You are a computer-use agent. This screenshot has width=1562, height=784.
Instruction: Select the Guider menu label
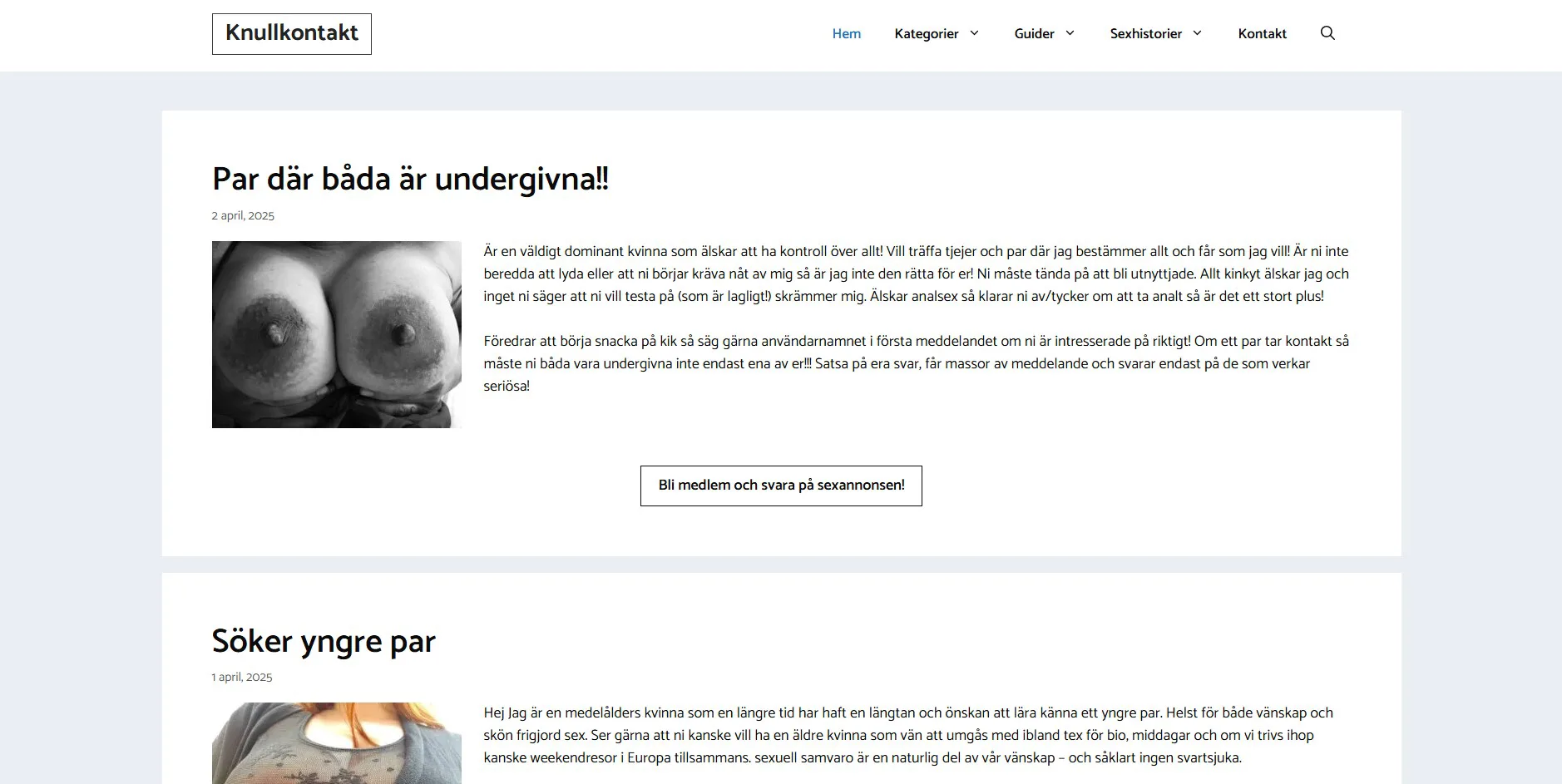pos(1034,33)
